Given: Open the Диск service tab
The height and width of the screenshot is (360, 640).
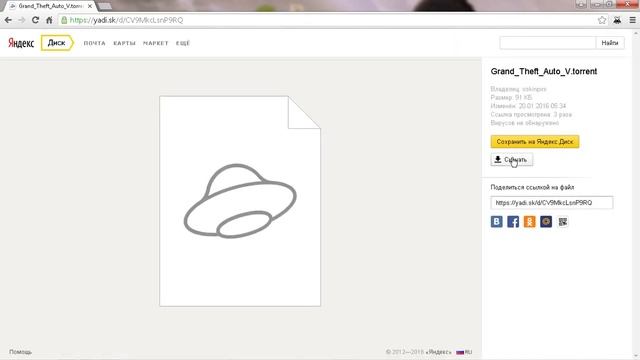Looking at the screenshot, I should click(x=57, y=43).
